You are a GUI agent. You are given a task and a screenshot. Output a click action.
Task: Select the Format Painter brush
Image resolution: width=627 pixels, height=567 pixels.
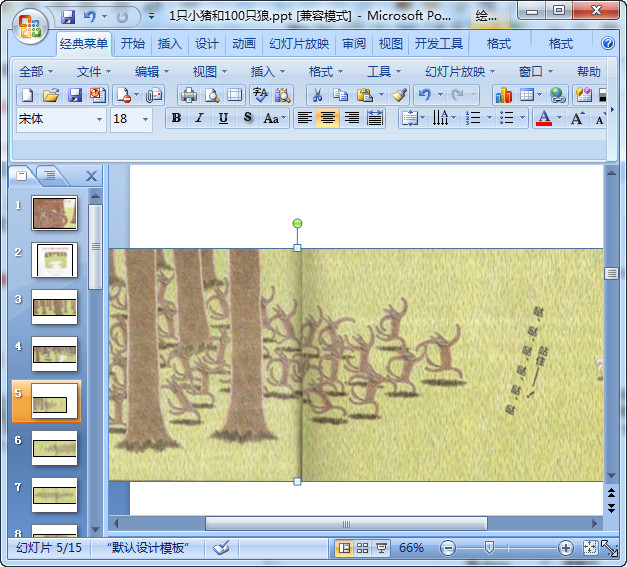[x=399, y=95]
